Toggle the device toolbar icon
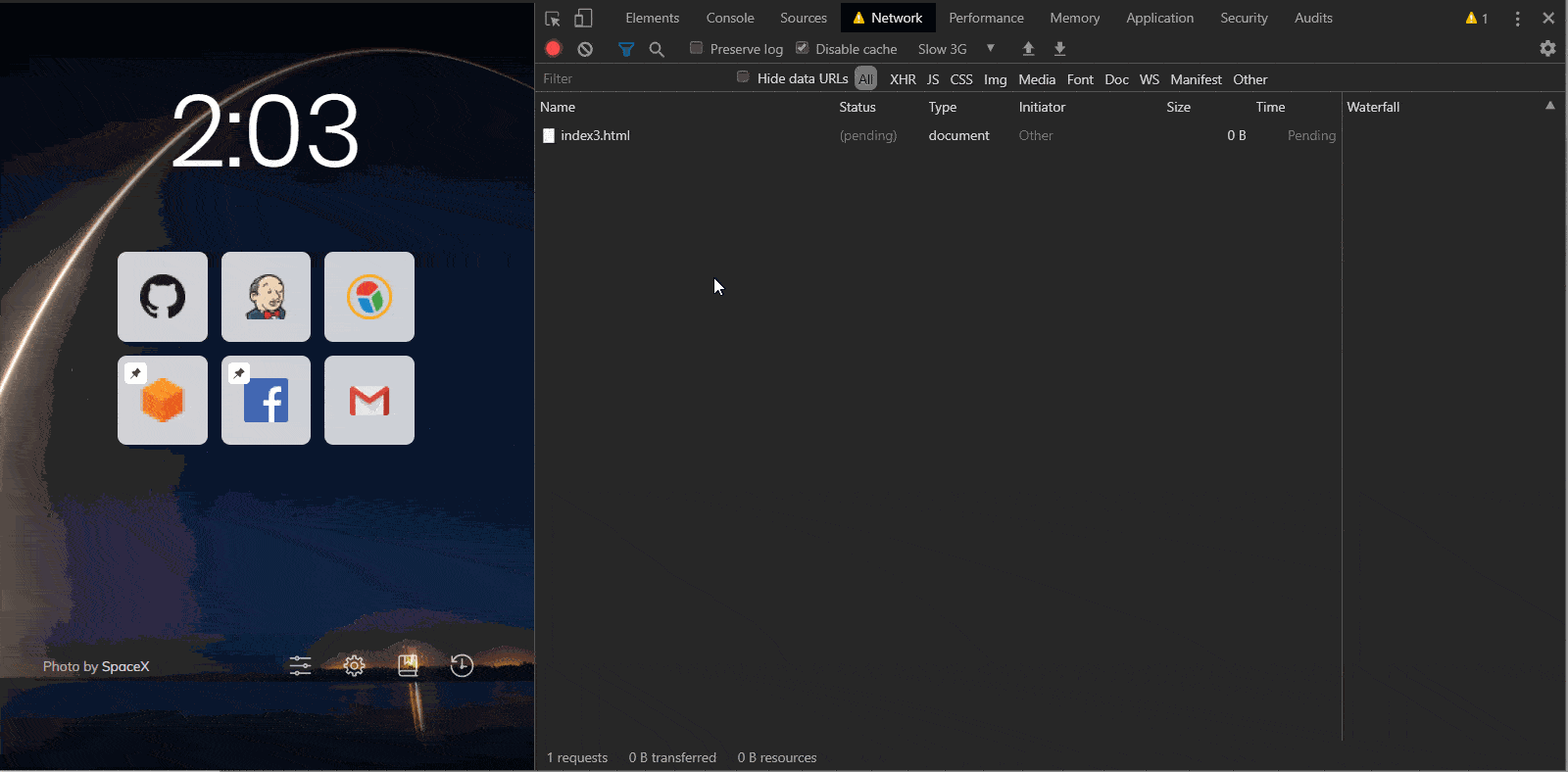 click(x=583, y=18)
